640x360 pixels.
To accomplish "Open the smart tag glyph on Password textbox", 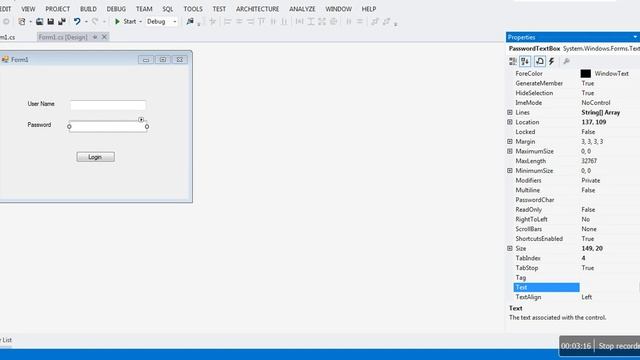I will 141,120.
